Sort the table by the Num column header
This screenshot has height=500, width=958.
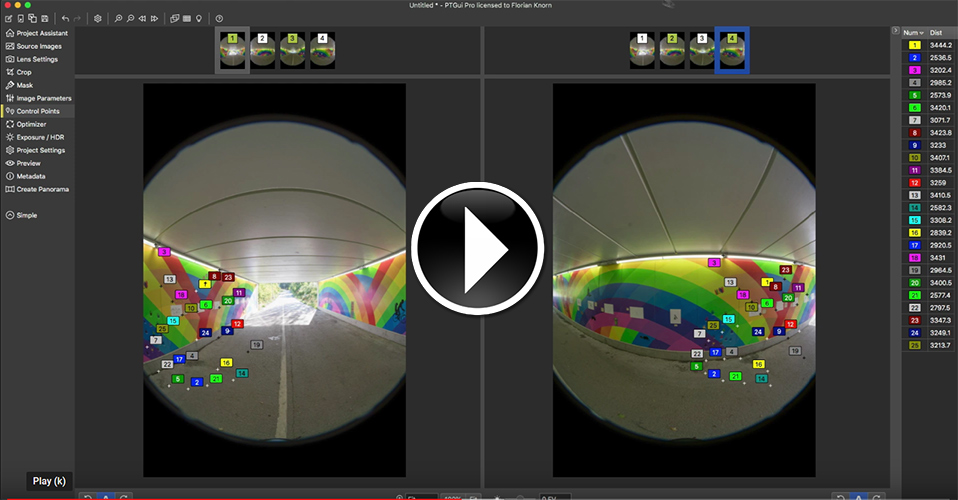(x=914, y=32)
